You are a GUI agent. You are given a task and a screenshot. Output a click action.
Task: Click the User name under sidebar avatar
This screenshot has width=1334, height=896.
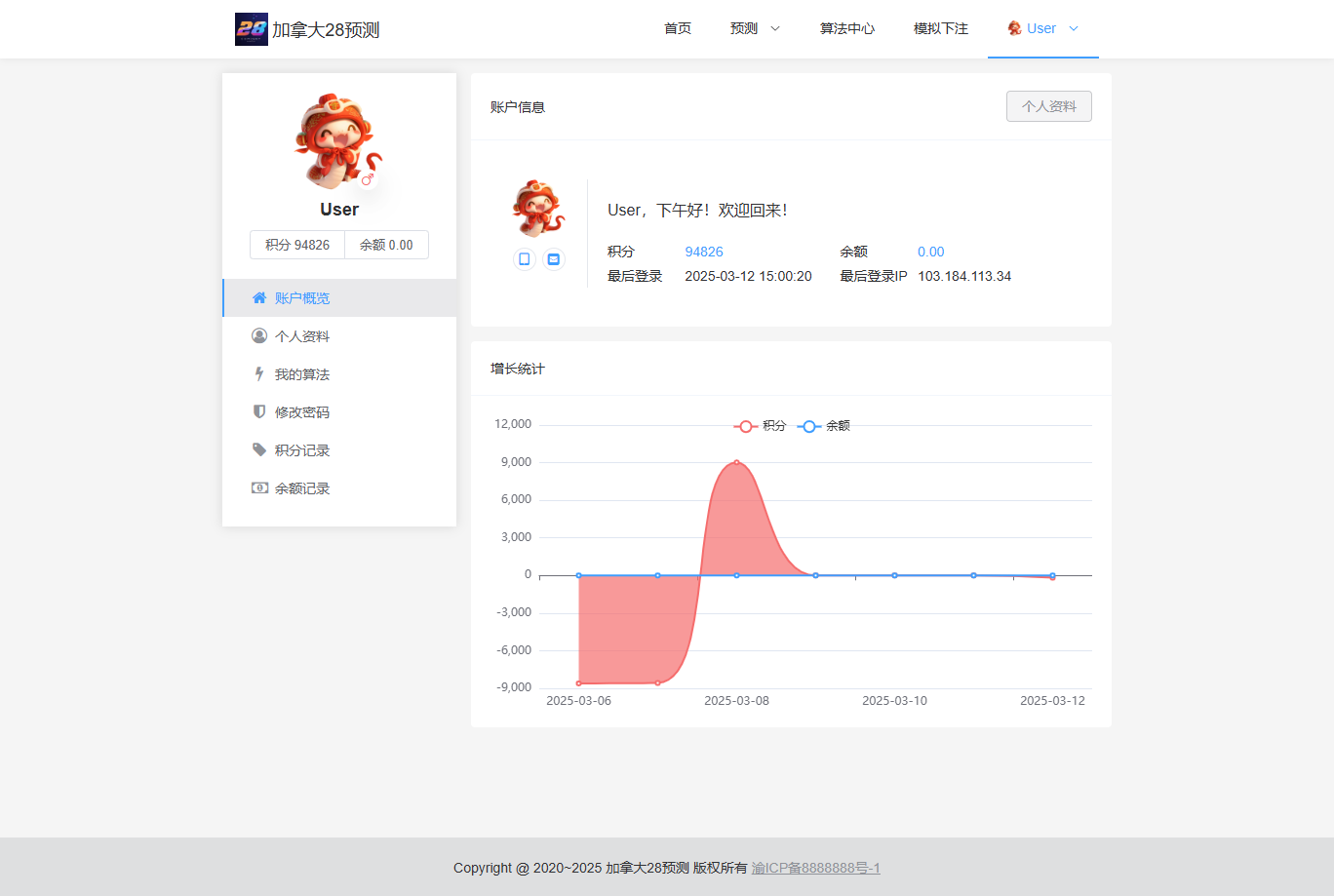tap(339, 210)
